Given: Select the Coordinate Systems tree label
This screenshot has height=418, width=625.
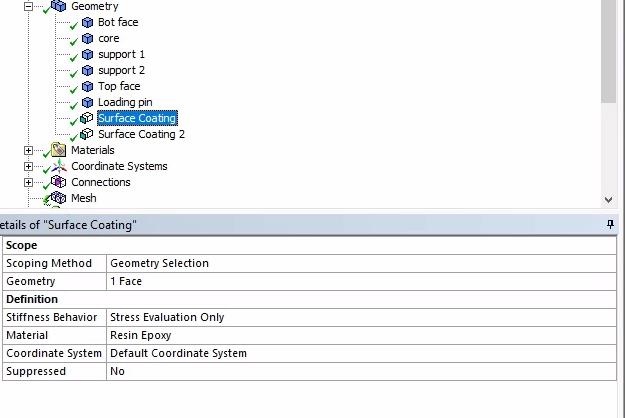Looking at the screenshot, I should coord(119,166).
